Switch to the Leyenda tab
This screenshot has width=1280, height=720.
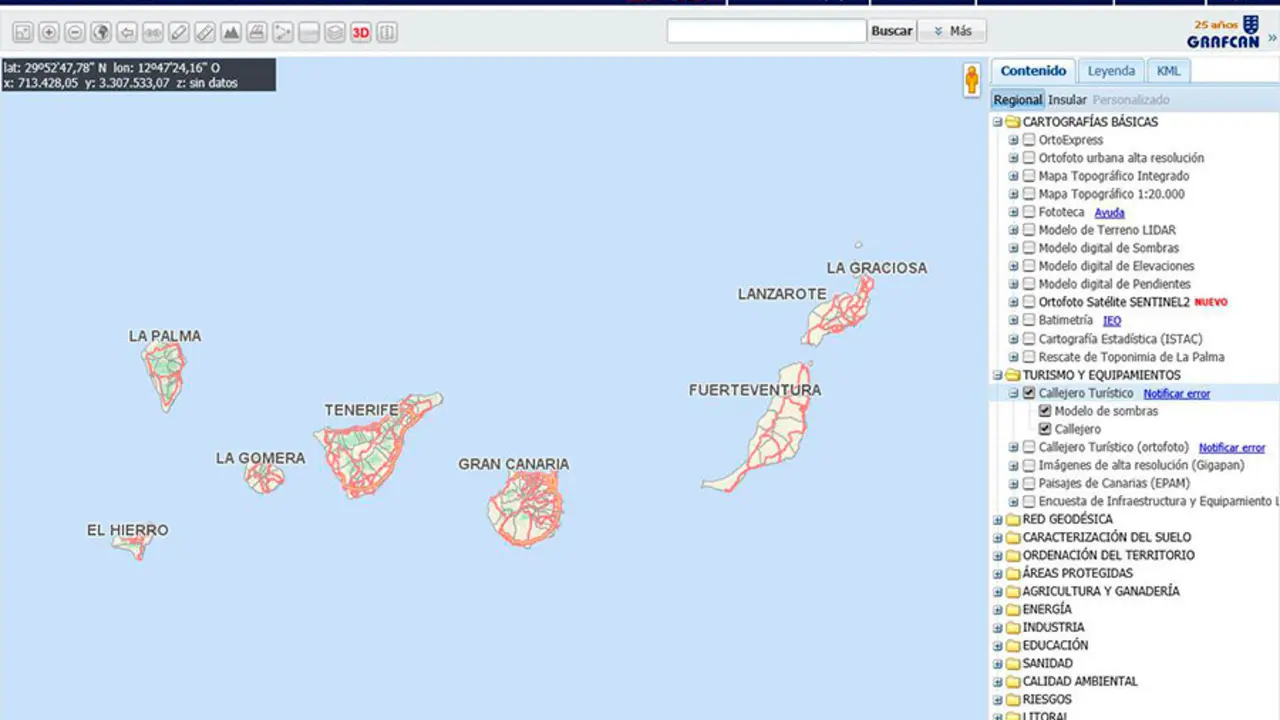coord(1111,71)
